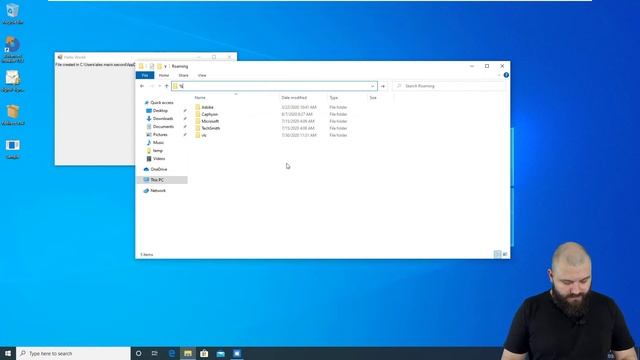640x360 pixels.
Task: Click the Search Roaming box
Action: [449, 86]
